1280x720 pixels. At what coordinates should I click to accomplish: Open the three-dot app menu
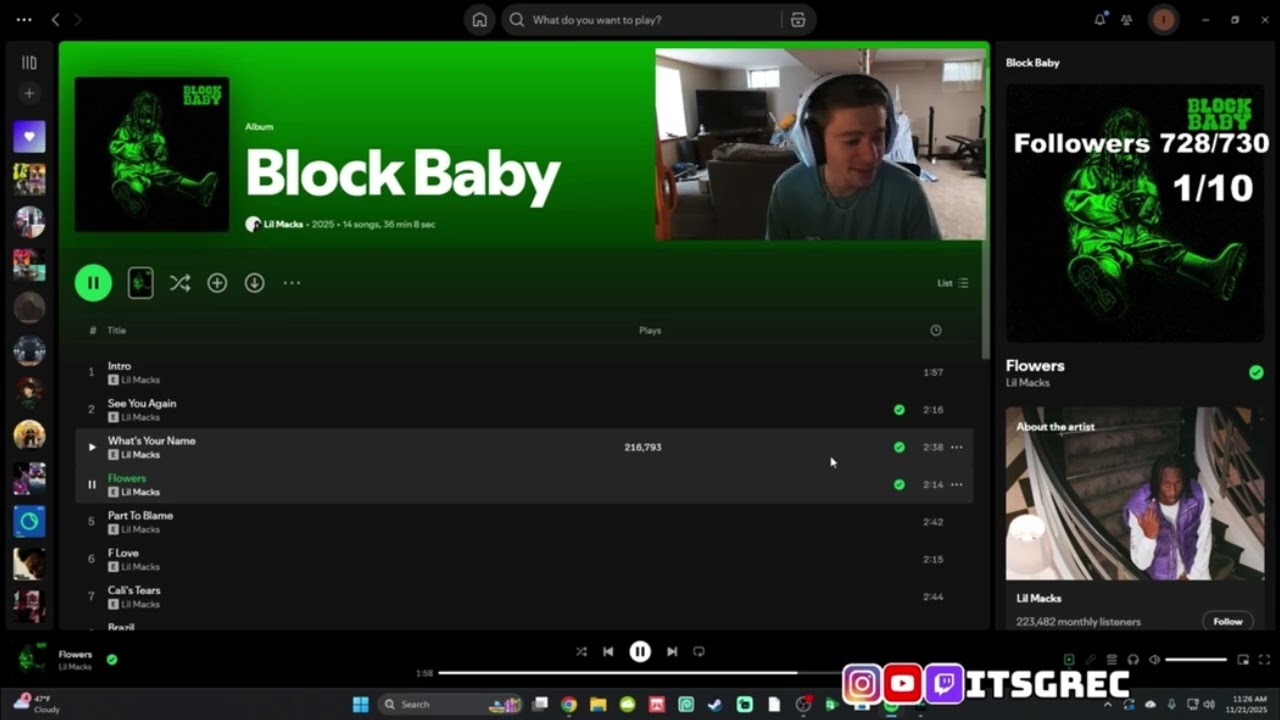pyautogui.click(x=24, y=19)
